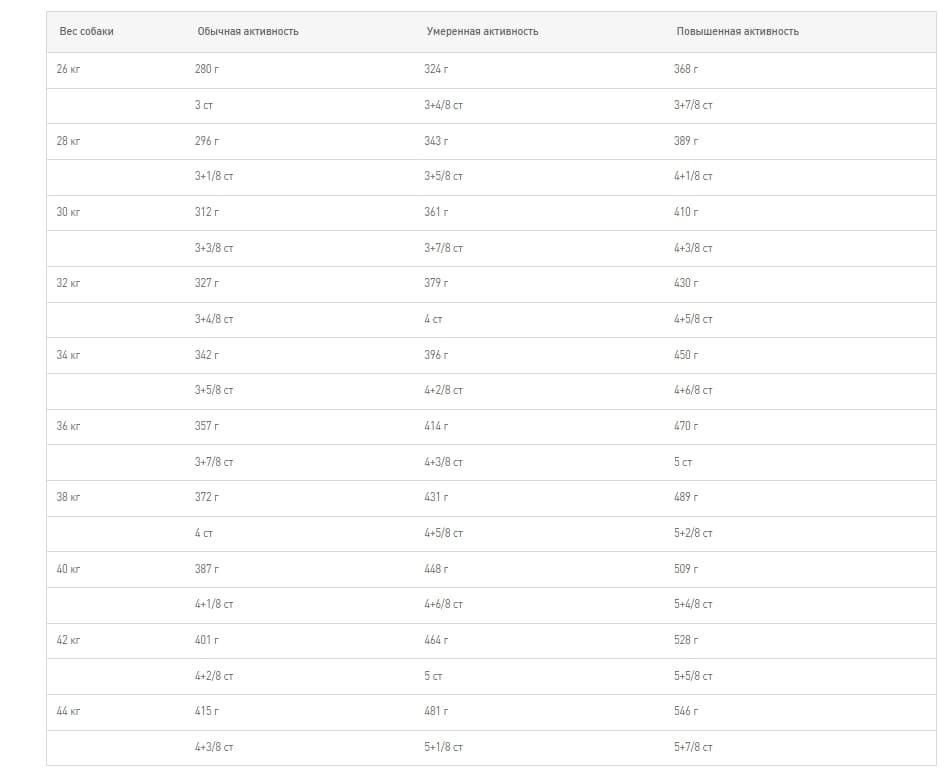Image resolution: width=949 pixels, height=775 pixels.
Task: Select the 327 г cell
Action: tap(207, 283)
